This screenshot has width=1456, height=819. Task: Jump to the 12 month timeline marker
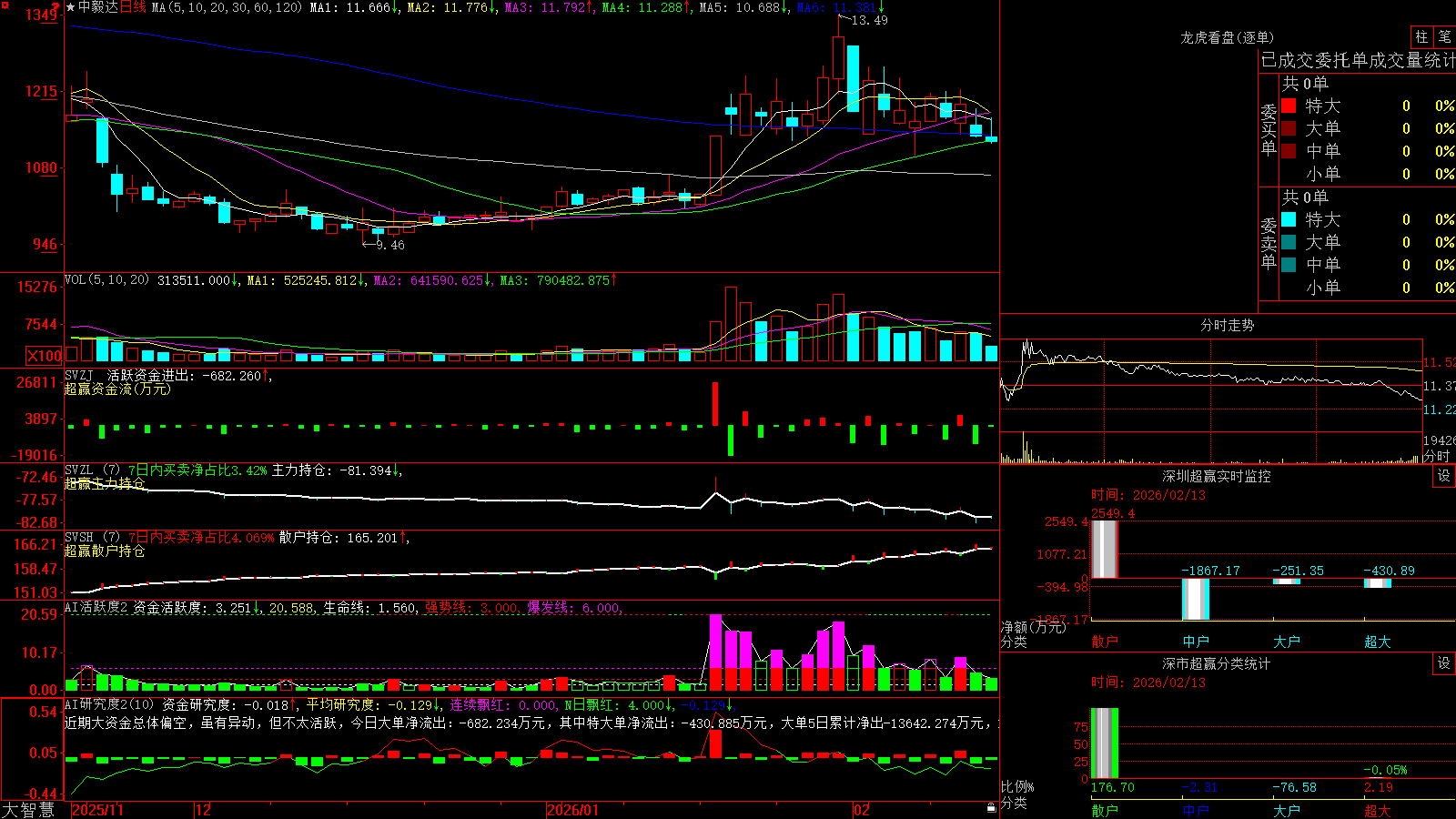pyautogui.click(x=203, y=810)
